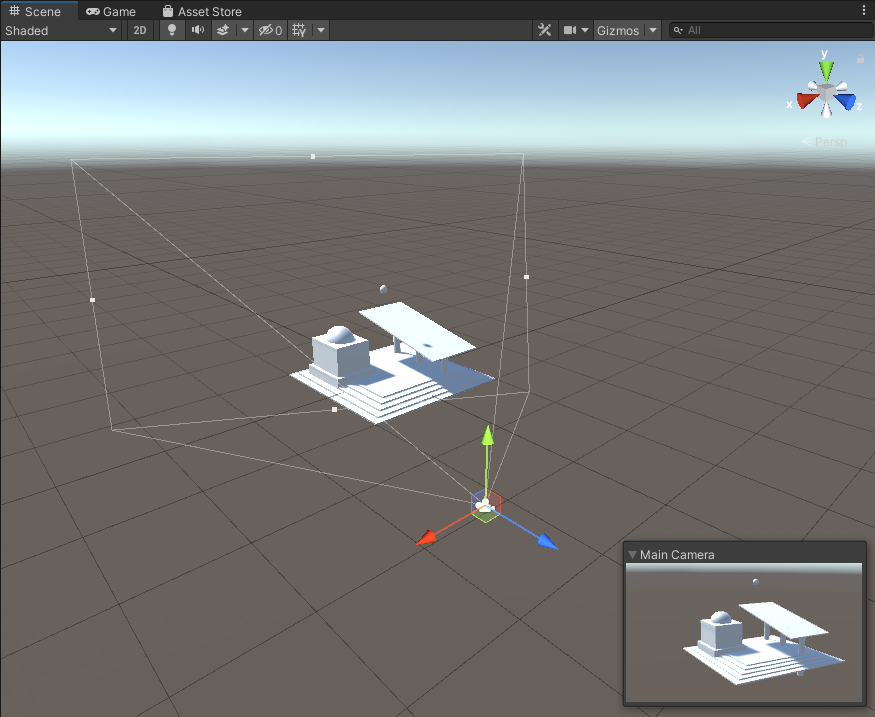
Task: Expand the Gizmos dropdown arrow
Action: (653, 30)
